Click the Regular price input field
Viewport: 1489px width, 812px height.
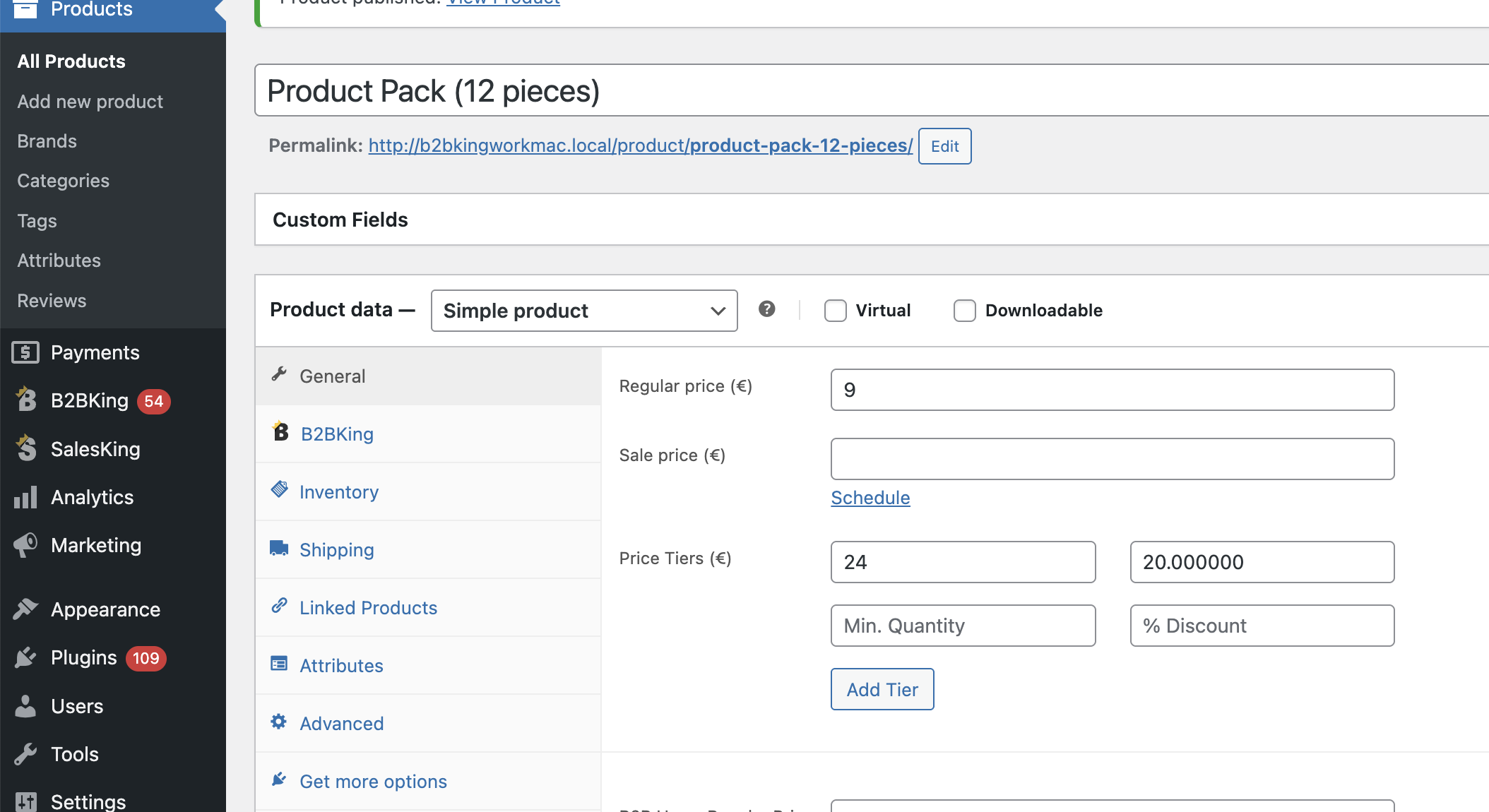click(1113, 390)
